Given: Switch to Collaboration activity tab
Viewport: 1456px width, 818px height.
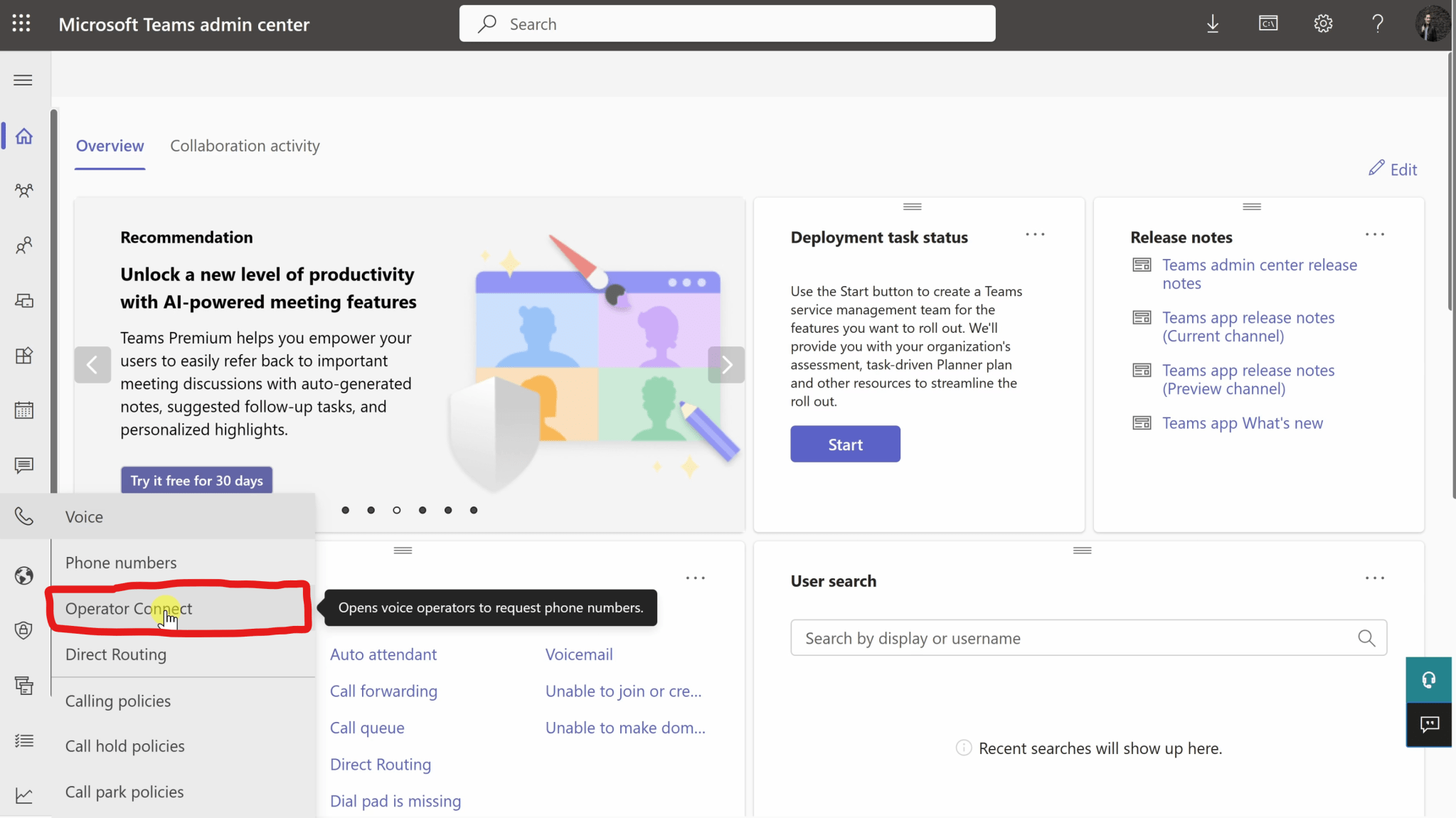Looking at the screenshot, I should (245, 146).
